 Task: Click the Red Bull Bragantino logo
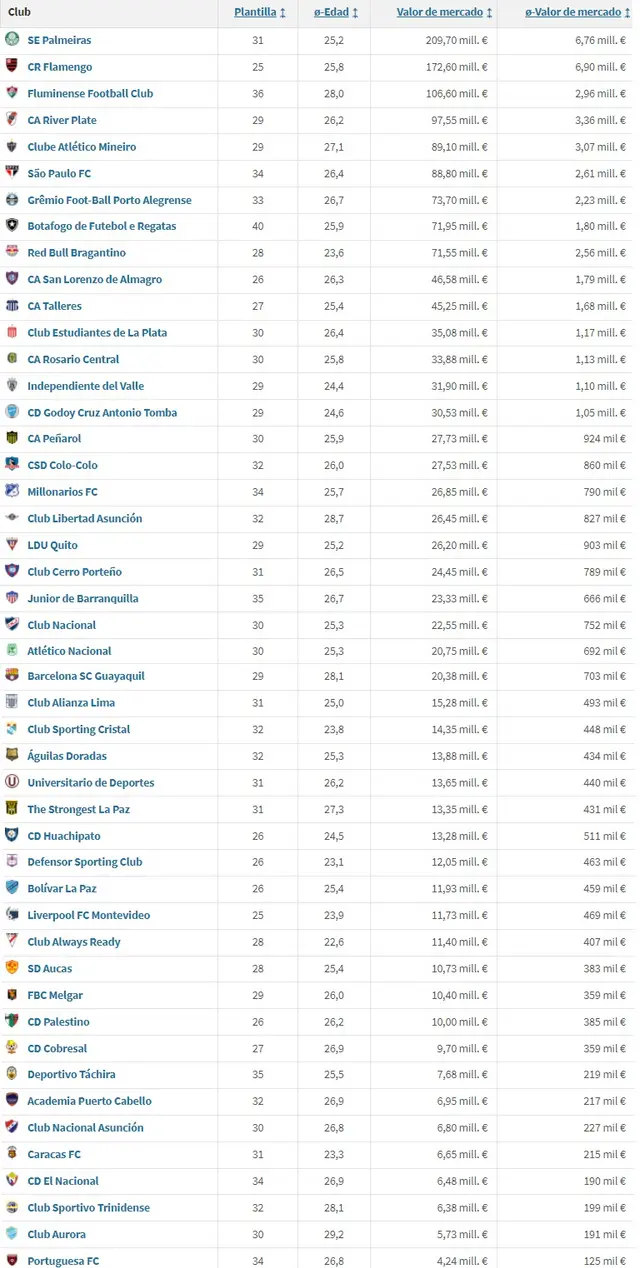coord(13,253)
